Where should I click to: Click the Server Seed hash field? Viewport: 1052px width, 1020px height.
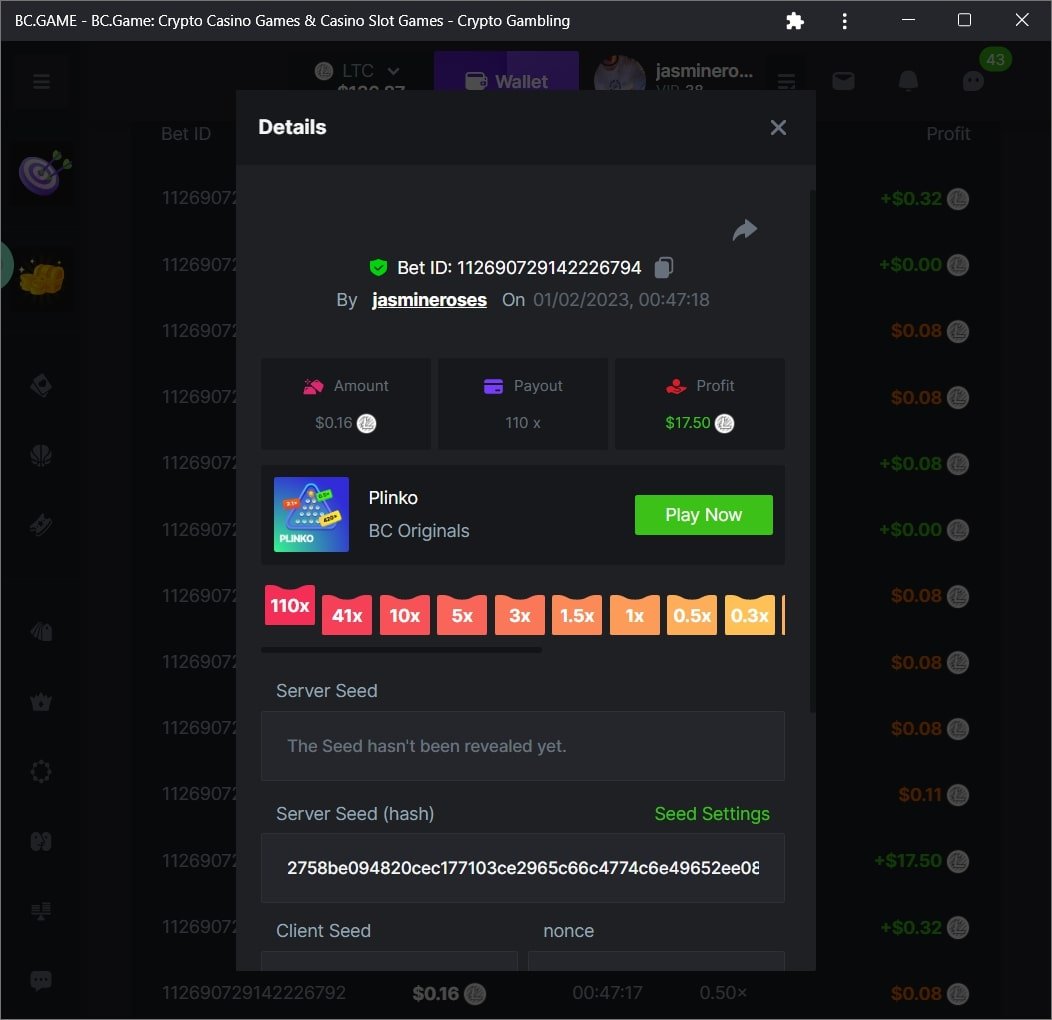click(522, 868)
